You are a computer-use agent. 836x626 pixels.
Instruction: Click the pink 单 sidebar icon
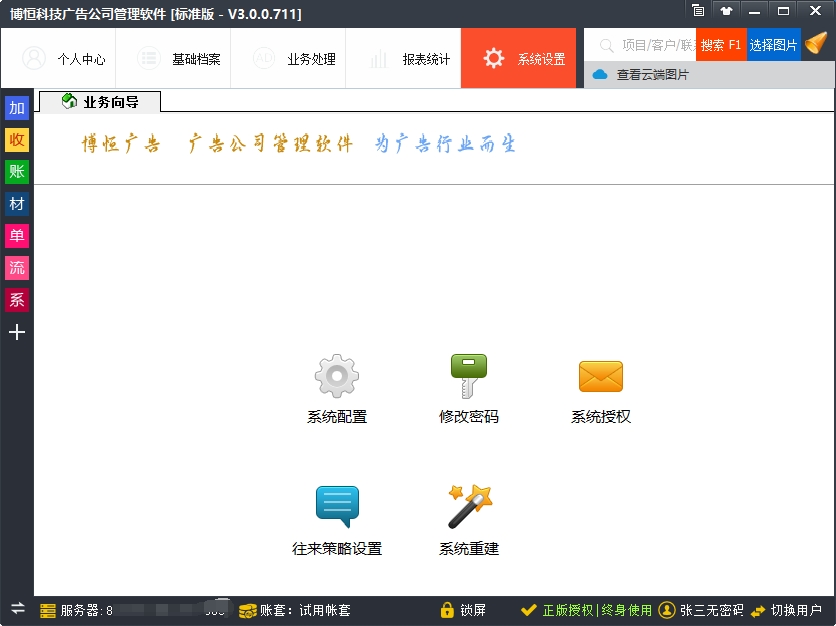tap(17, 236)
